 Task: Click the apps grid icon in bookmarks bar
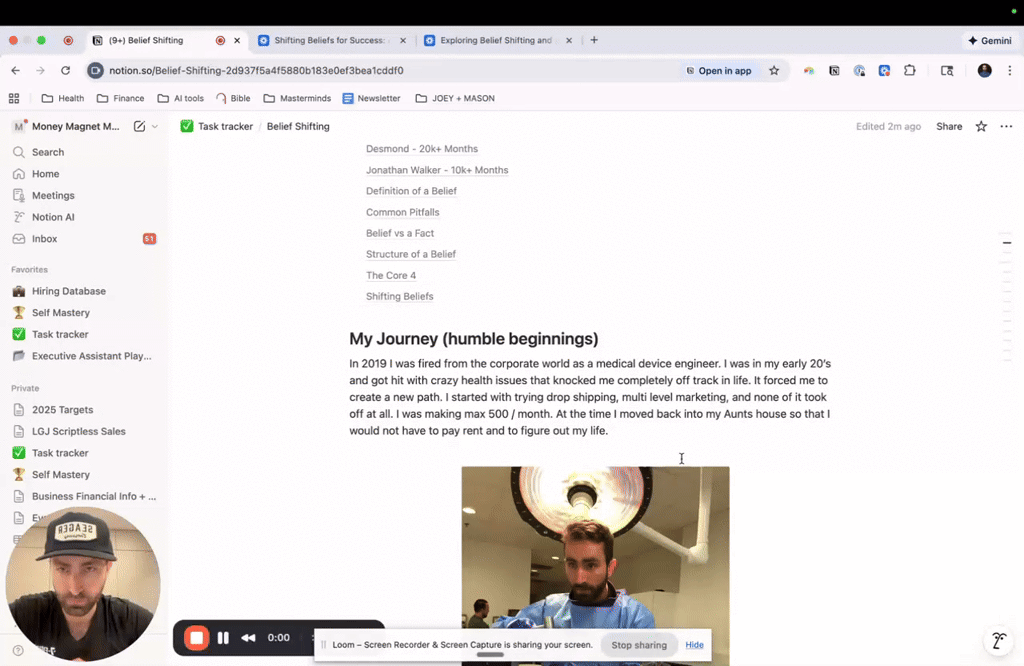tap(14, 99)
